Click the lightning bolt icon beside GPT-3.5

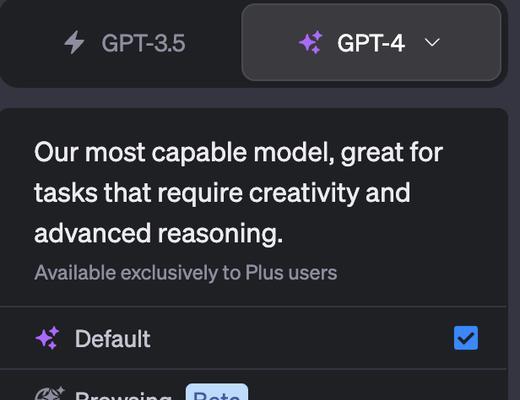pyautogui.click(x=74, y=42)
